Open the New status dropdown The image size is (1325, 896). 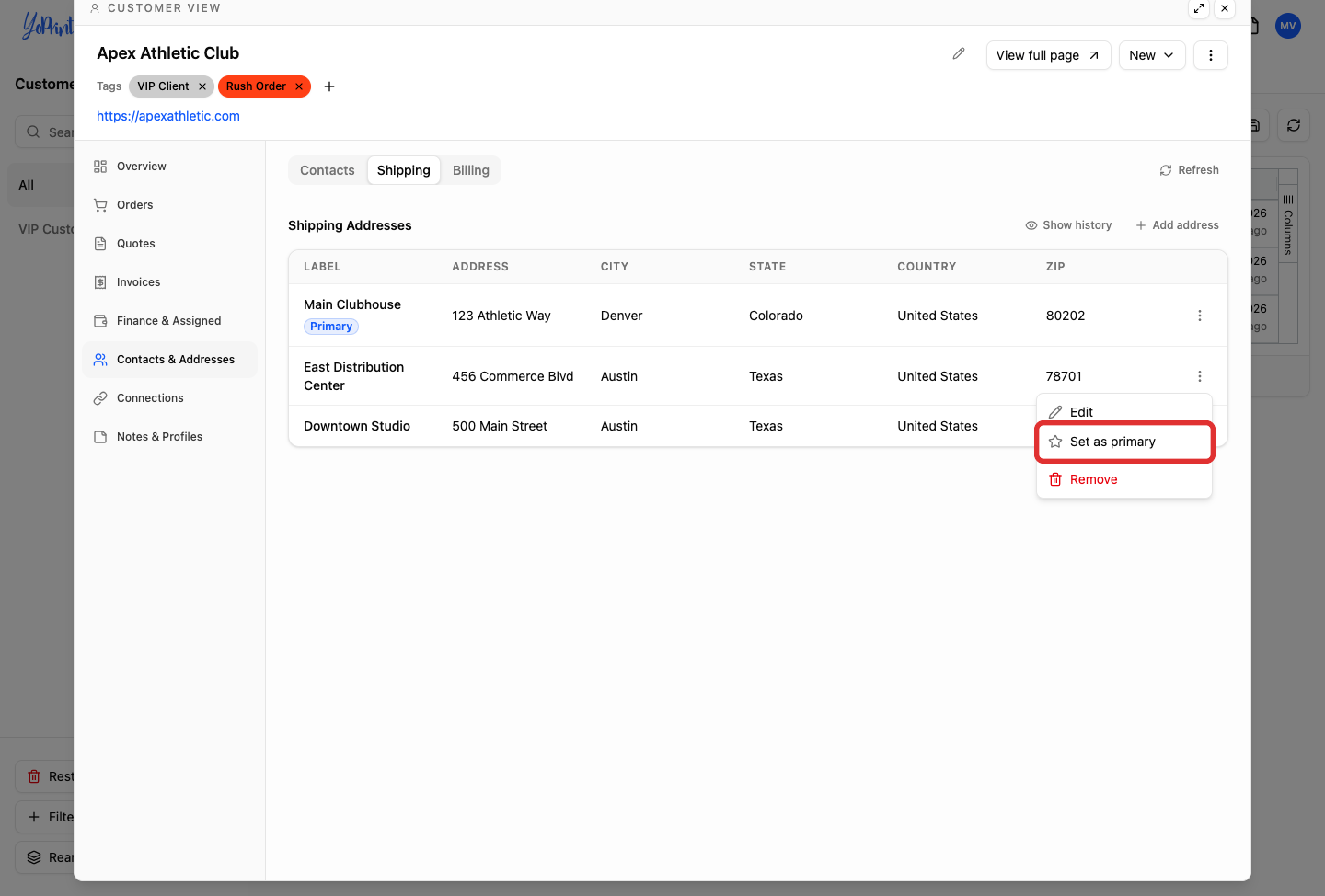[1152, 55]
